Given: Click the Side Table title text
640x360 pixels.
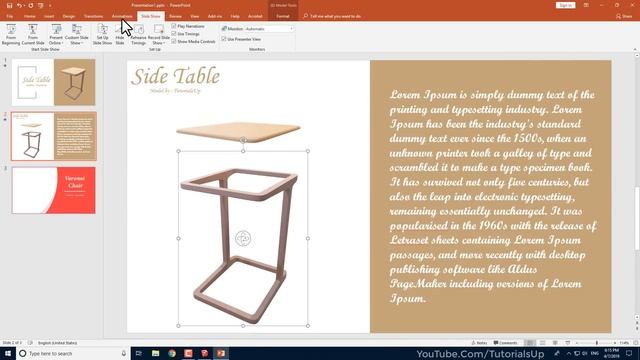Looking at the screenshot, I should [x=176, y=76].
